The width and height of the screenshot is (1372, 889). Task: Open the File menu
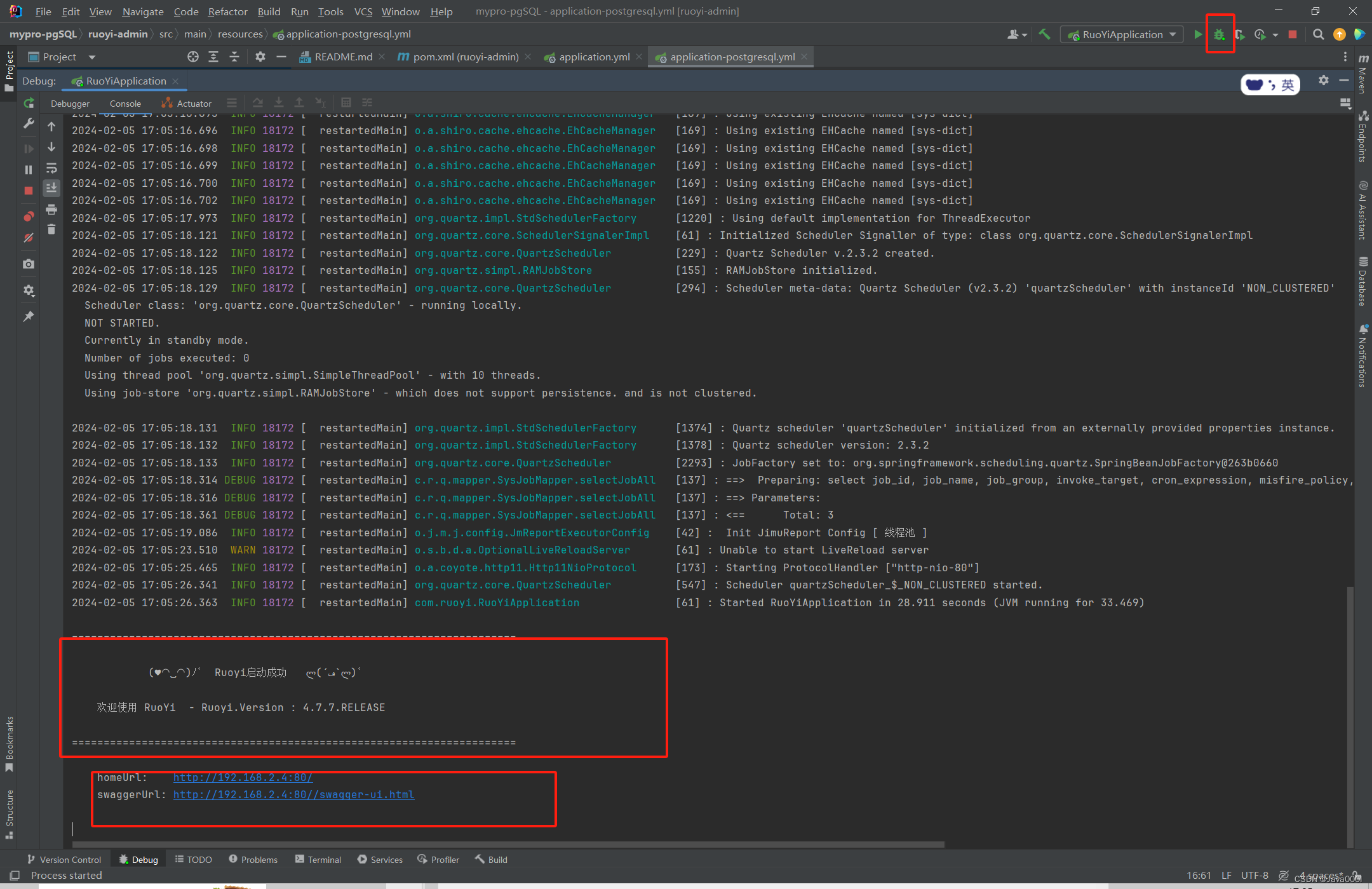point(43,11)
